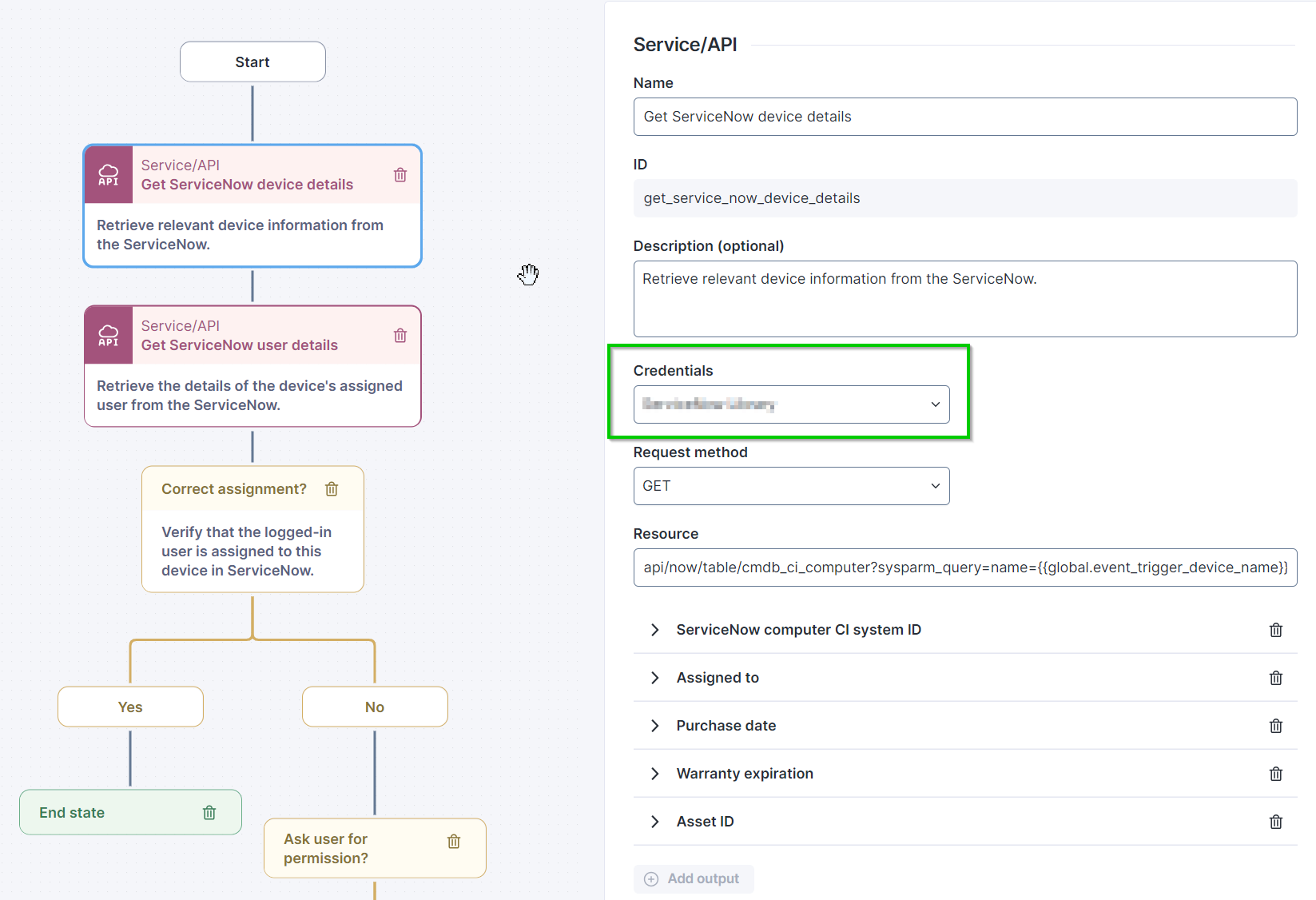Remove the Warranty expiration output

click(1276, 774)
